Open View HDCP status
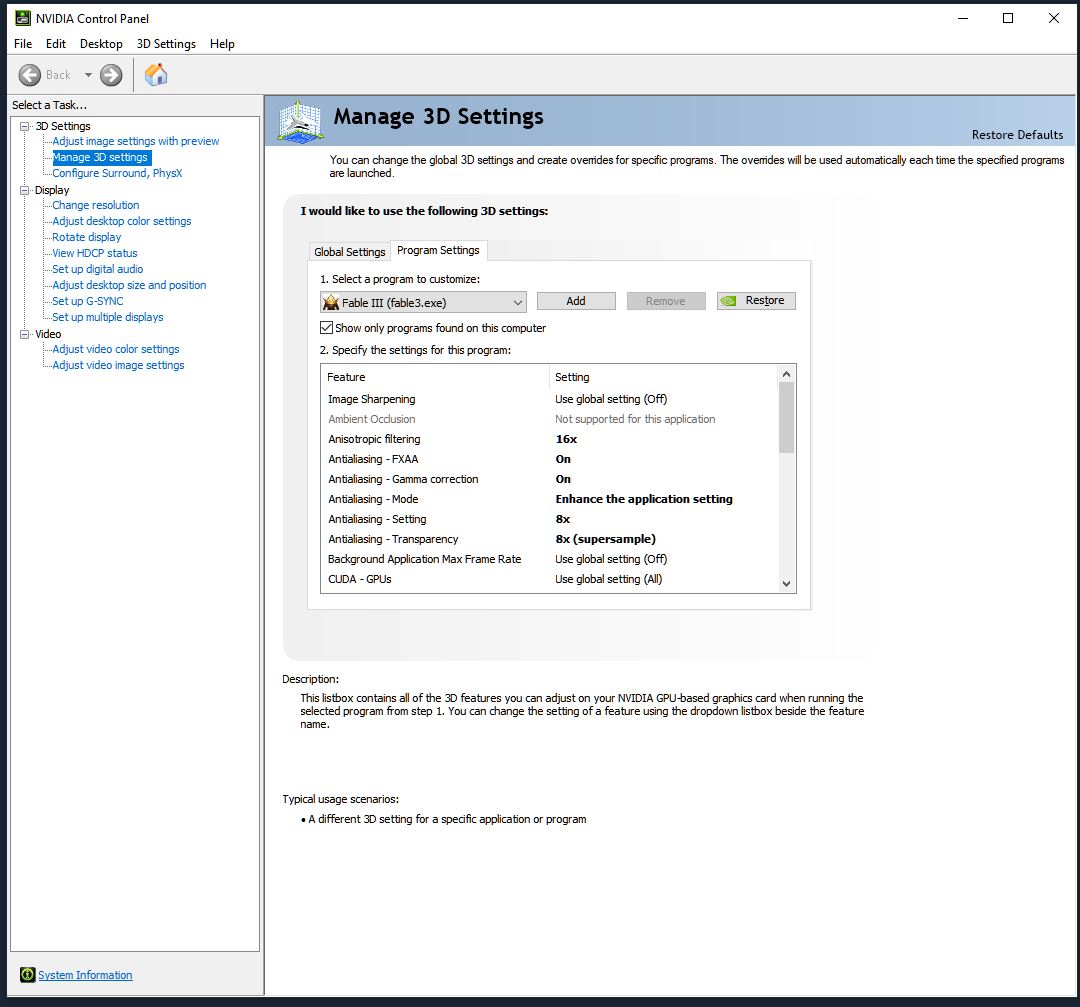Viewport: 1080px width, 1007px height. (95, 253)
